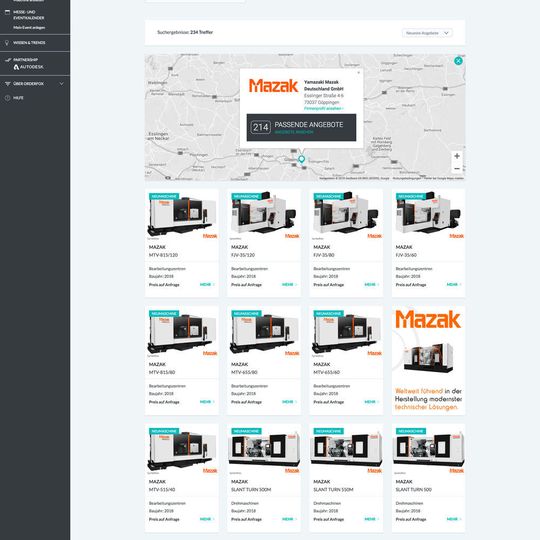The image size is (540, 540).
Task: Open the Über Orderfox menu item
Action: pos(28,84)
